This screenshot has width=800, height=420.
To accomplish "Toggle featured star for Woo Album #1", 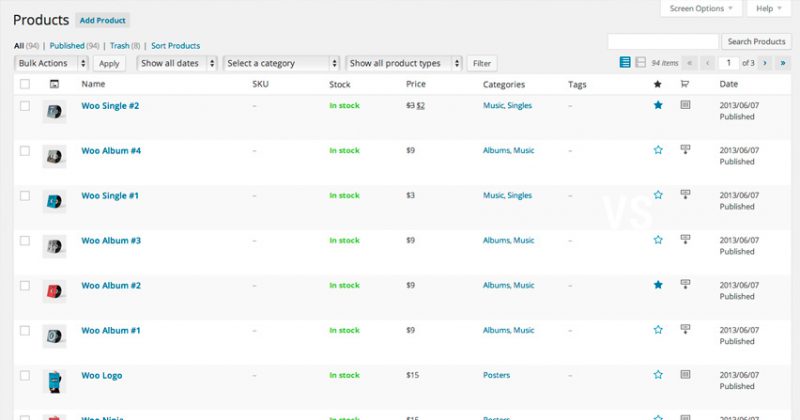I will [658, 330].
